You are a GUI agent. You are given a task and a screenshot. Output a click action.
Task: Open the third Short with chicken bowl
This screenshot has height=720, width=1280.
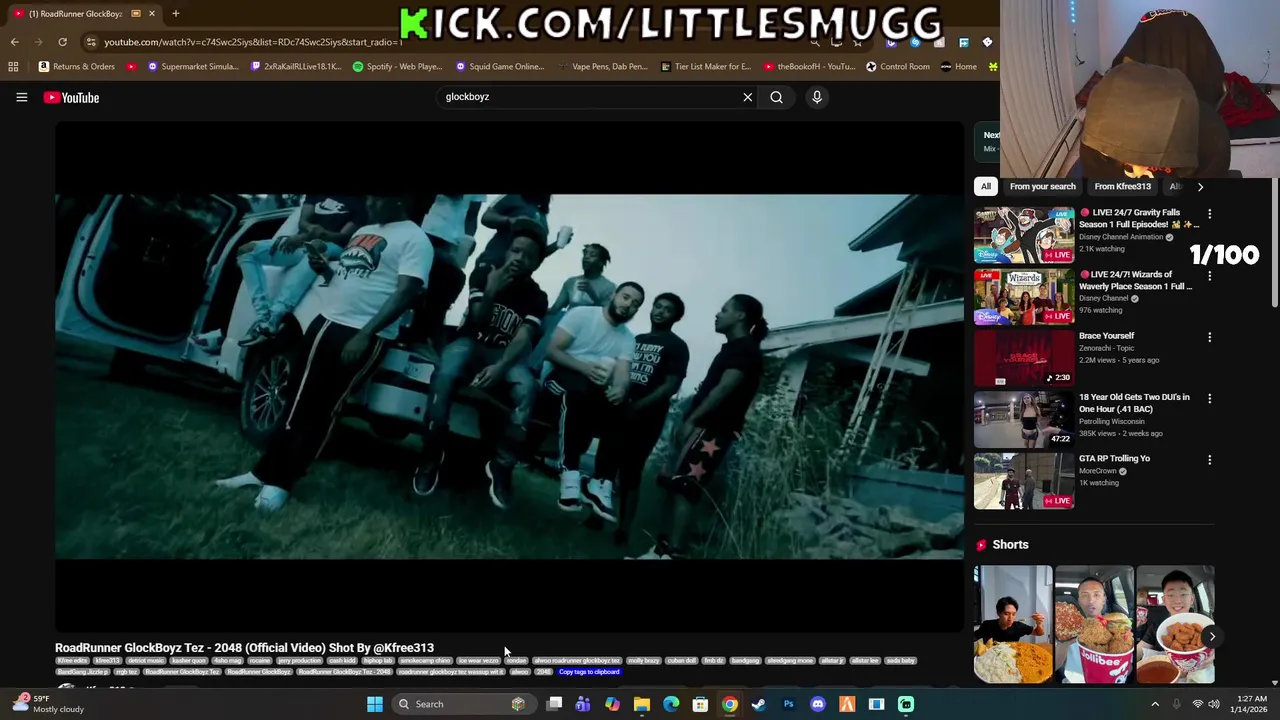(x=1175, y=625)
